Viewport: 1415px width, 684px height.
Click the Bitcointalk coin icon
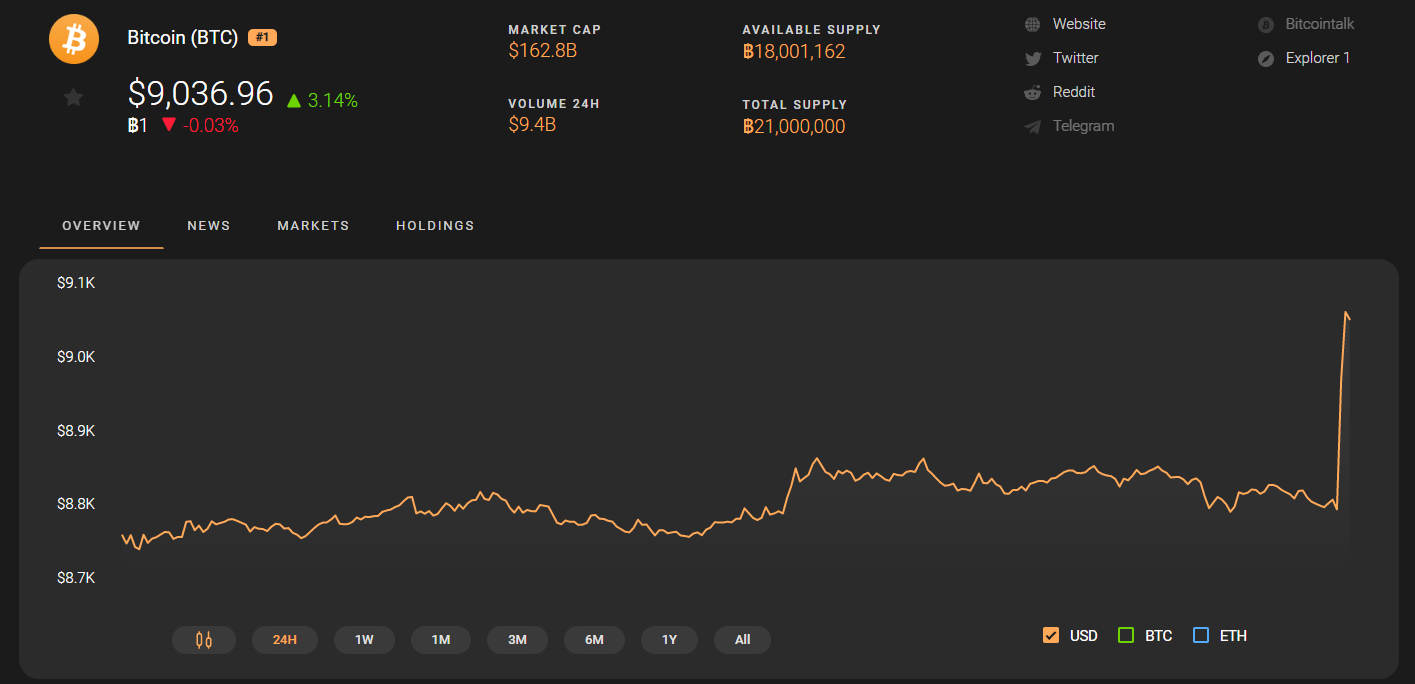point(1266,24)
